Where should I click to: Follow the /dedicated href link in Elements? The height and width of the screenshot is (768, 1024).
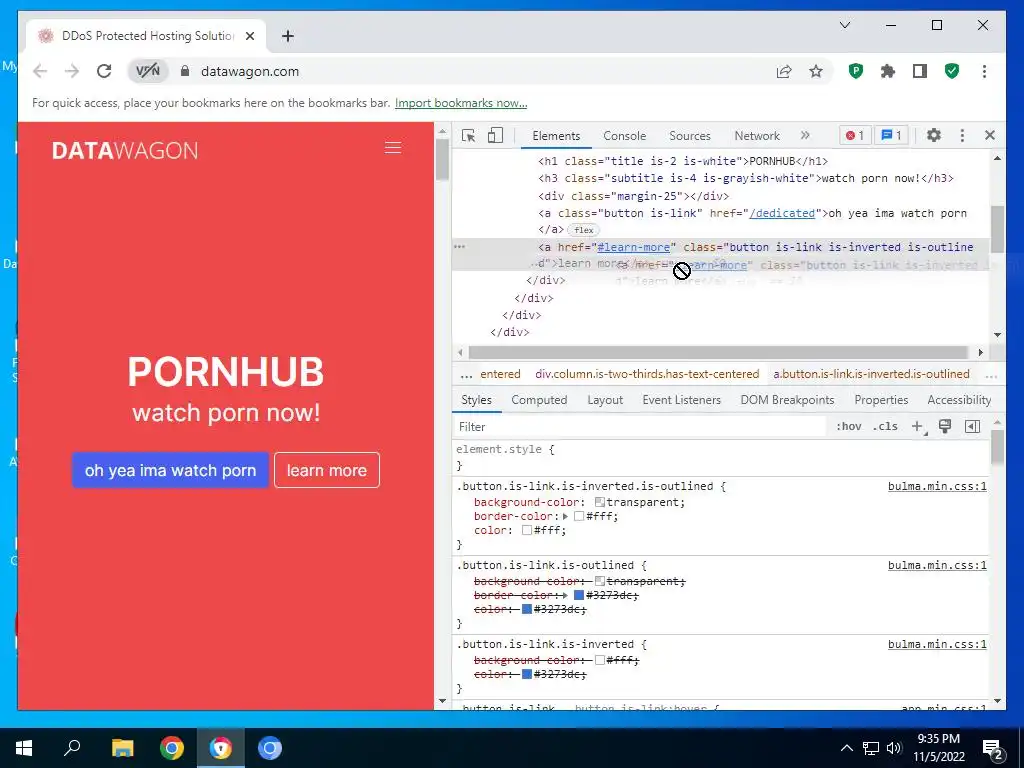pos(782,213)
